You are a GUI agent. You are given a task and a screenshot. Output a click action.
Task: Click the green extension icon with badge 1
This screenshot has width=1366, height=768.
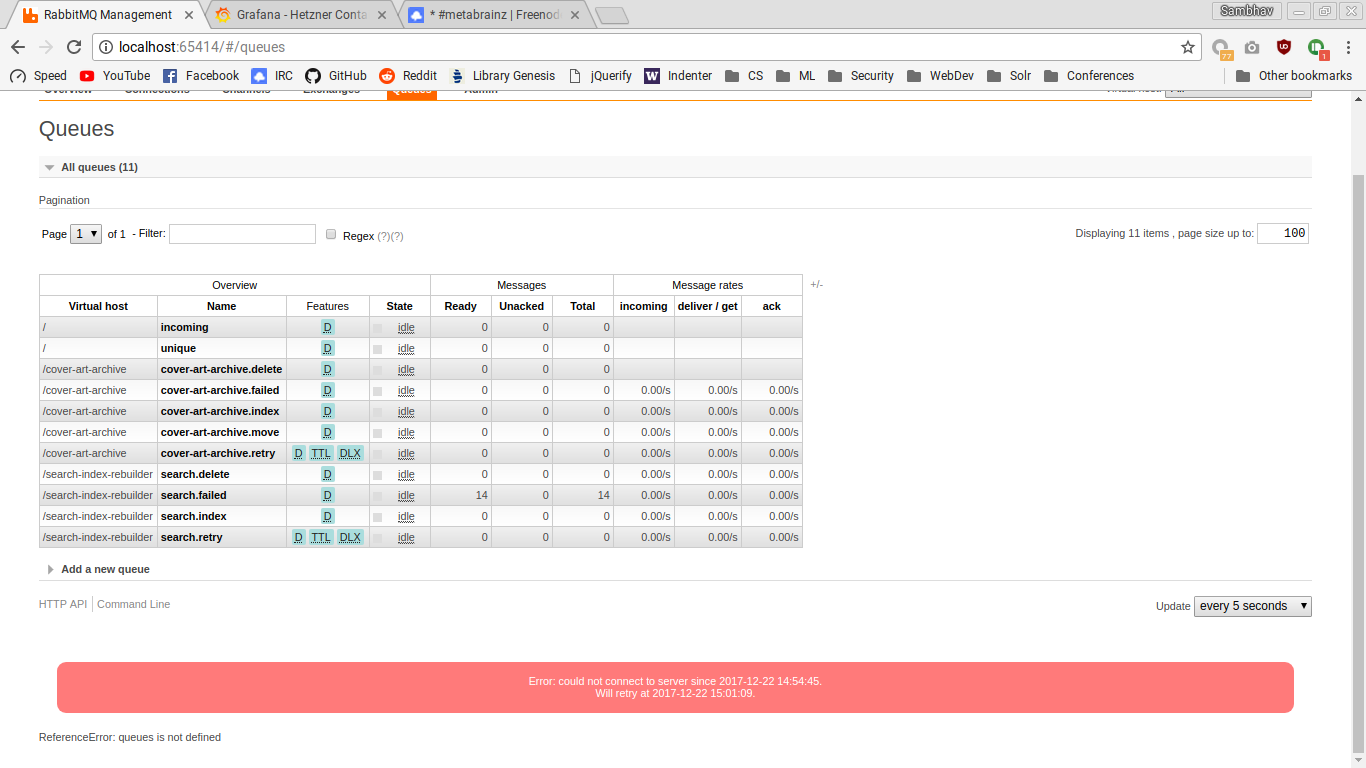tap(1316, 47)
